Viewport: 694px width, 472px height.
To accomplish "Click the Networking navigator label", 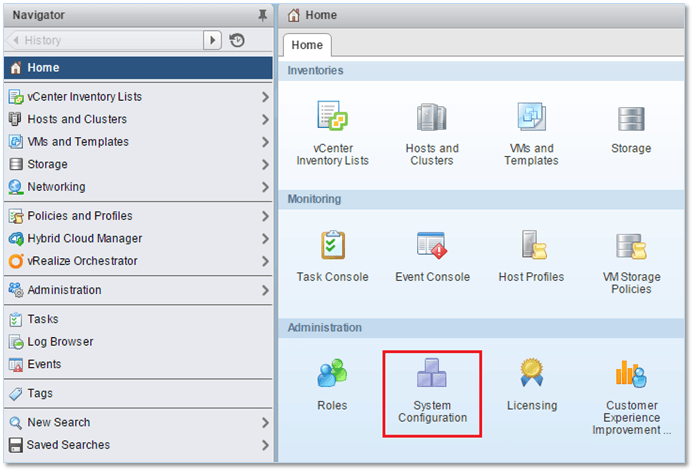I will point(56,187).
